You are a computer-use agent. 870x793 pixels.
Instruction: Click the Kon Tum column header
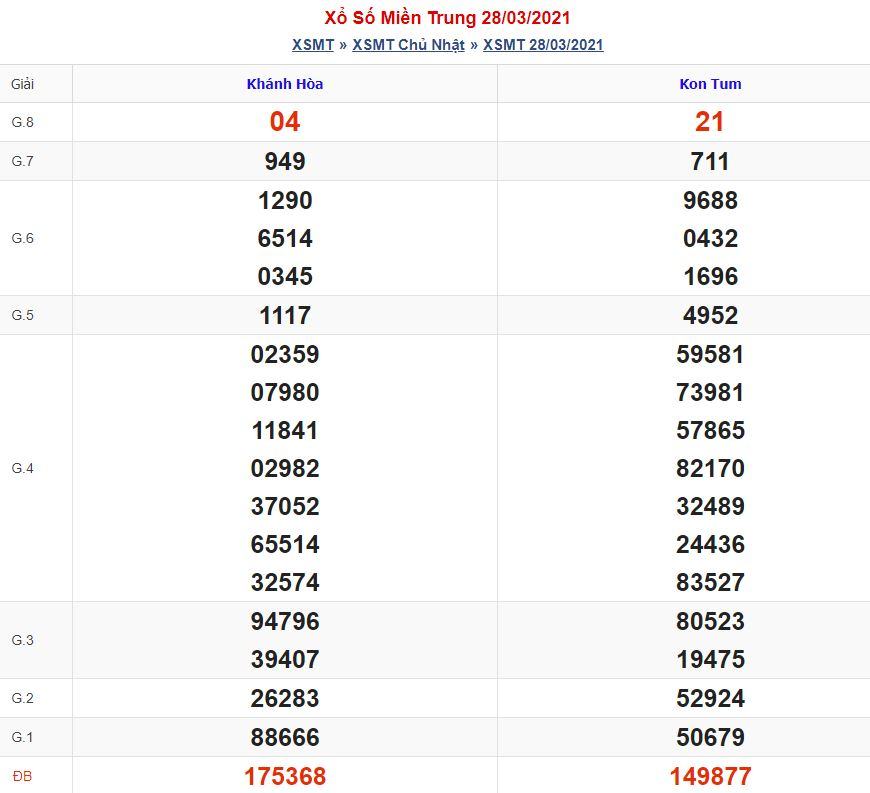click(x=710, y=84)
